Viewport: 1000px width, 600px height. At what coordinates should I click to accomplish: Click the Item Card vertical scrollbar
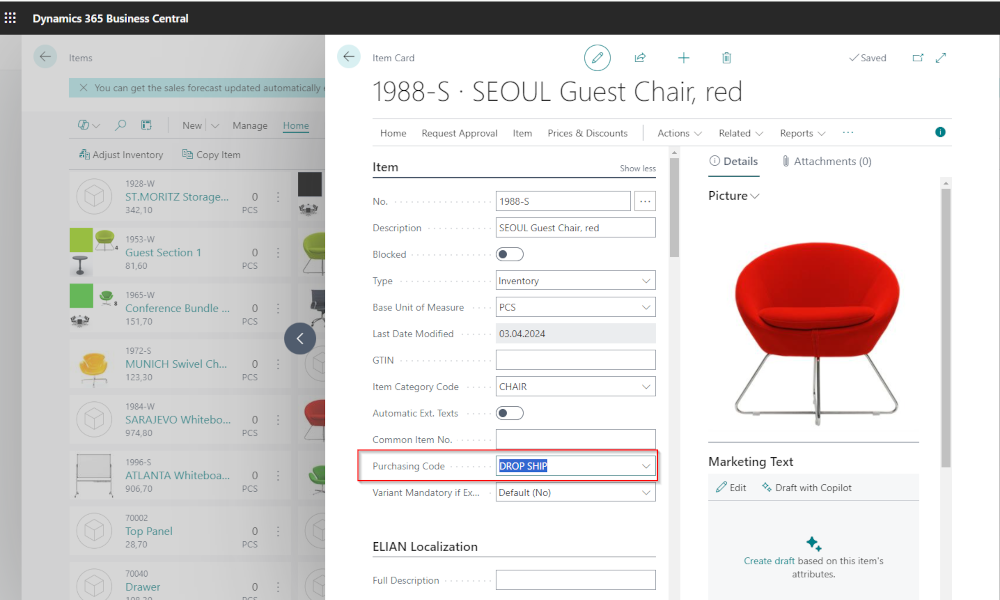pos(674,207)
